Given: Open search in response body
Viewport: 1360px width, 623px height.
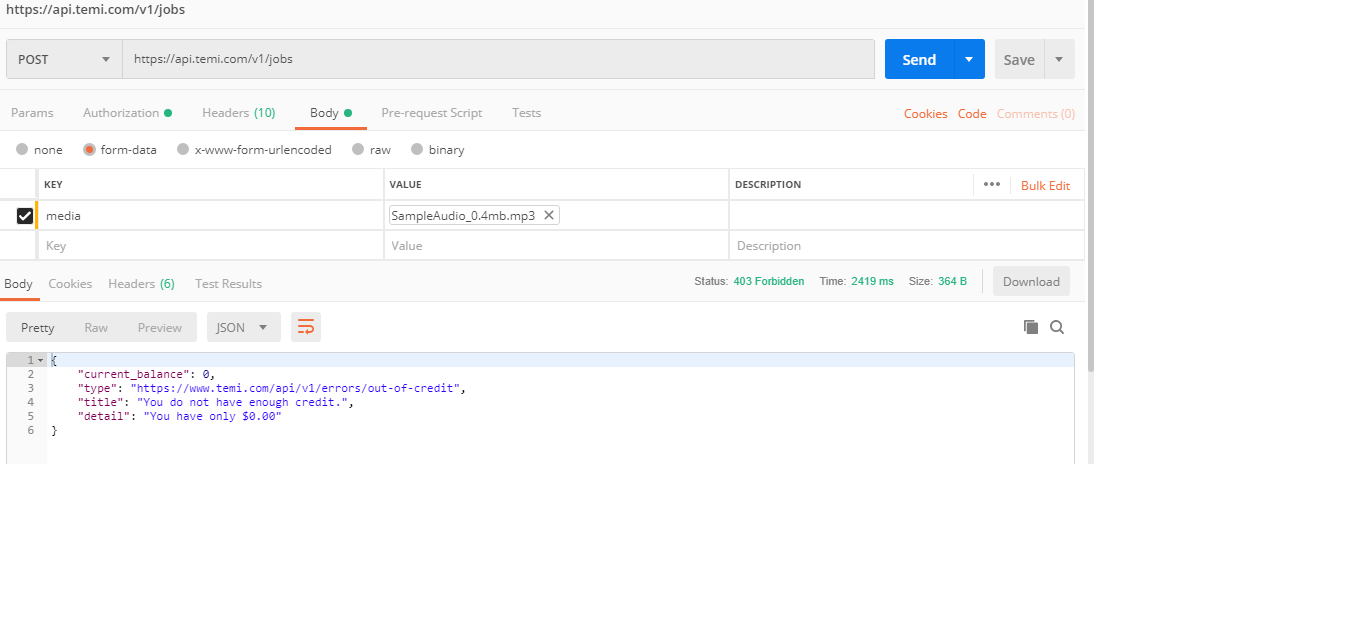Looking at the screenshot, I should (x=1057, y=327).
